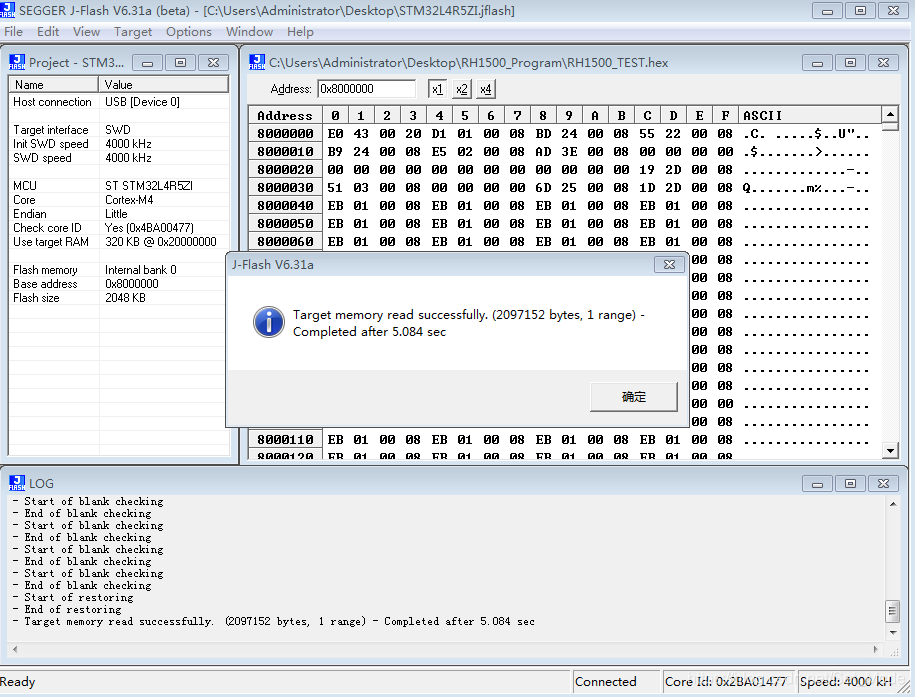
Task: Click the Value column header in Project
Action: [163, 85]
